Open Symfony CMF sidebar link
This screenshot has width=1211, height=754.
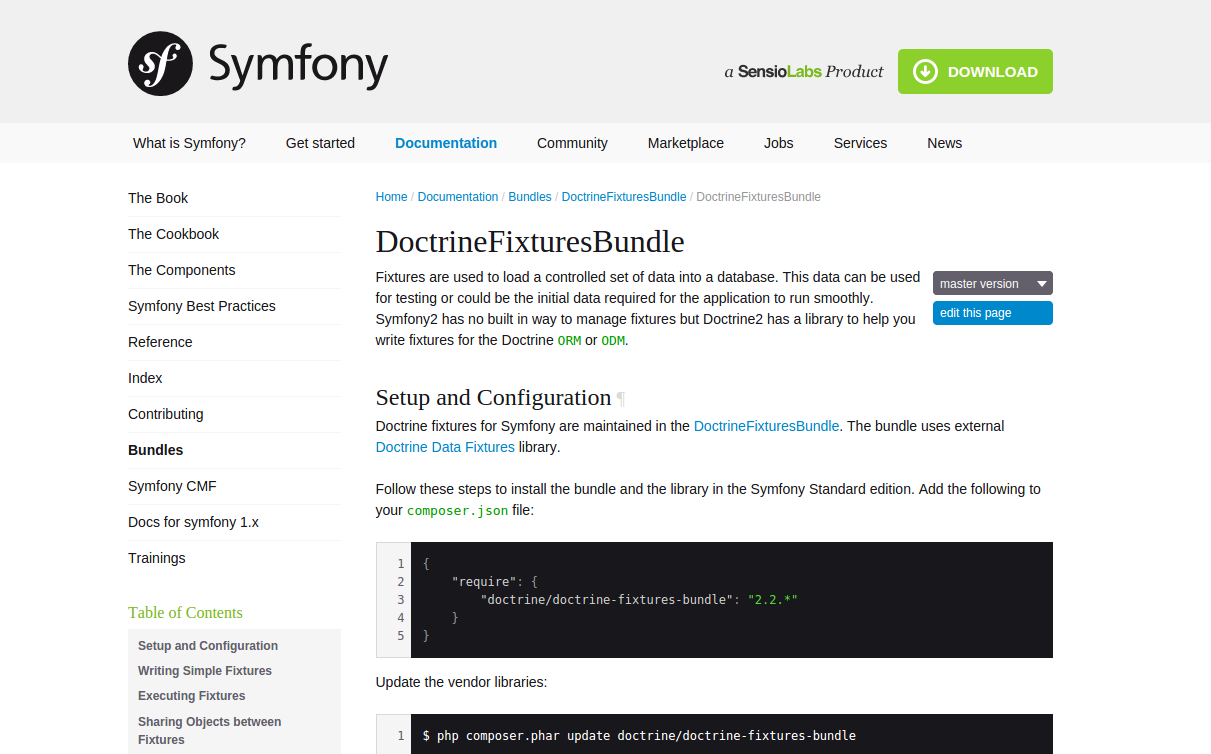pyautogui.click(x=172, y=486)
